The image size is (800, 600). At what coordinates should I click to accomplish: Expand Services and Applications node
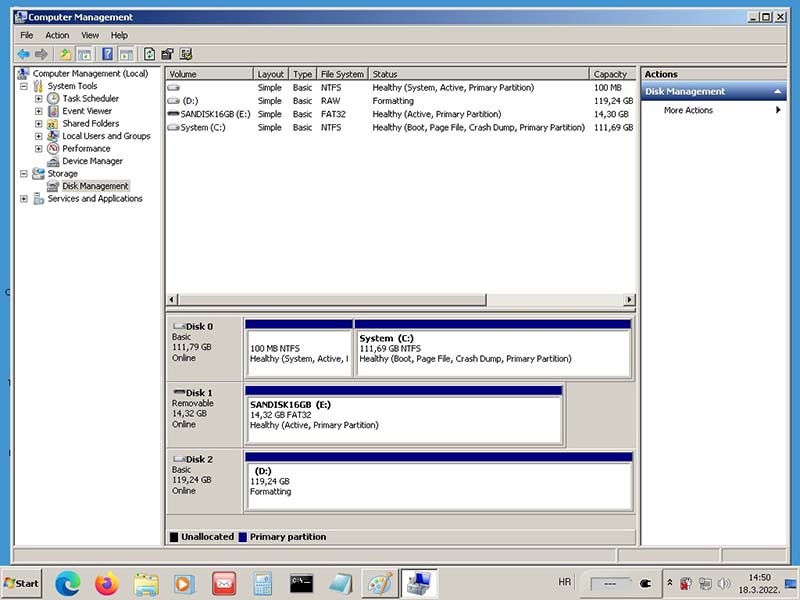24,199
